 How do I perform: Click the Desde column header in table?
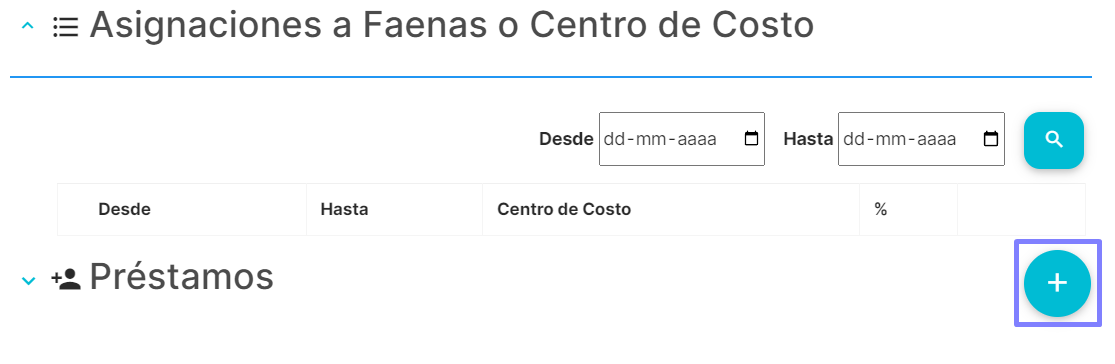(124, 210)
